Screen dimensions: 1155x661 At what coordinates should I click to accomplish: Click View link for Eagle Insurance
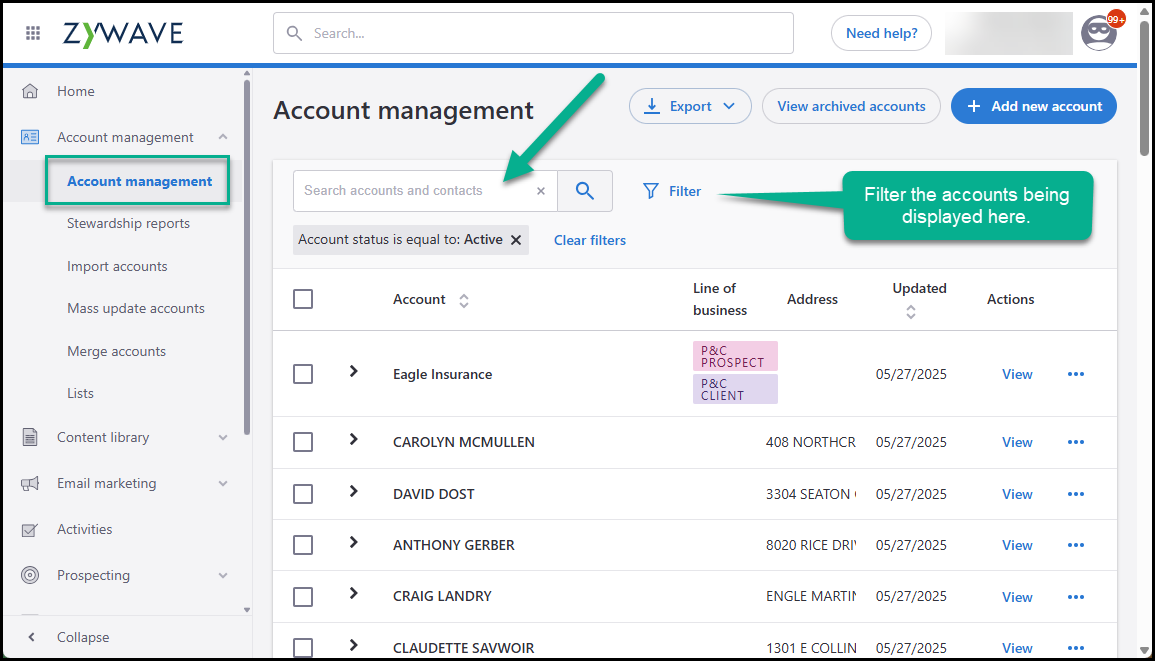pyautogui.click(x=1017, y=374)
